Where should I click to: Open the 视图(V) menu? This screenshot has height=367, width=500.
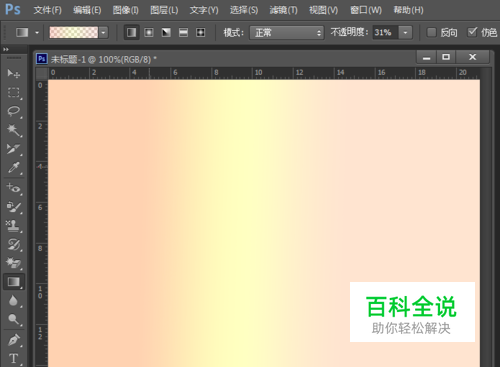click(x=323, y=10)
